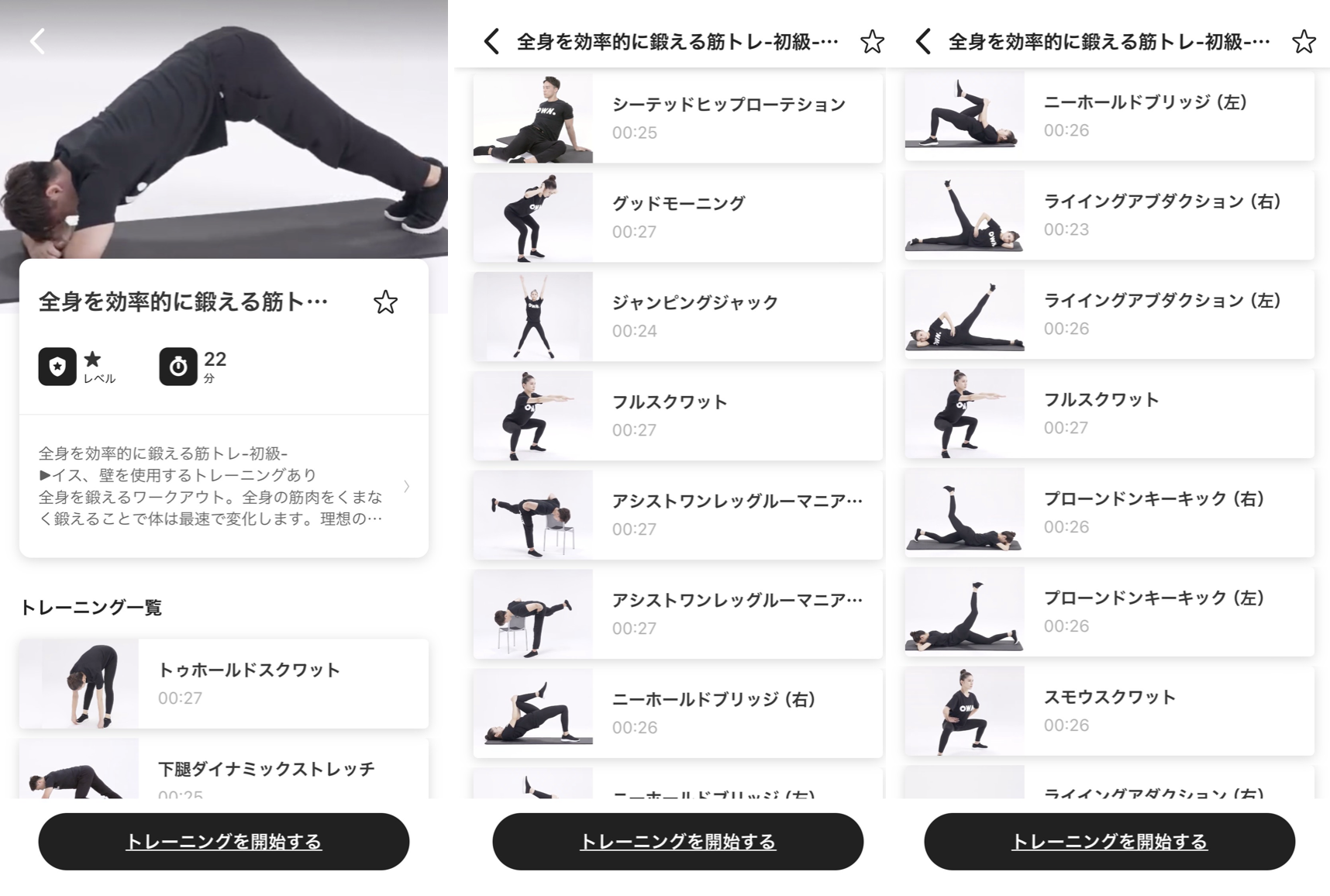Viewport: 1330px width, 896px height.
Task: Select プローンドンキーキック (右) exercise
Action: coord(1110,512)
